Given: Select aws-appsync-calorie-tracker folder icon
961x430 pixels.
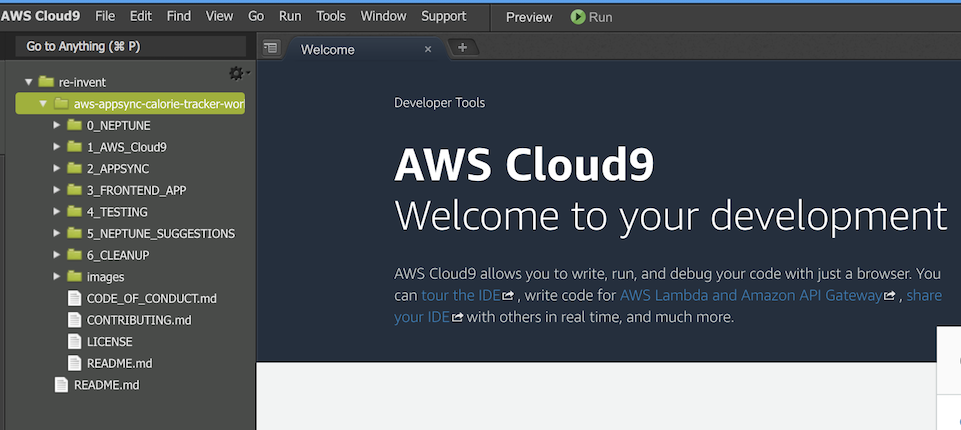Looking at the screenshot, I should (x=61, y=104).
